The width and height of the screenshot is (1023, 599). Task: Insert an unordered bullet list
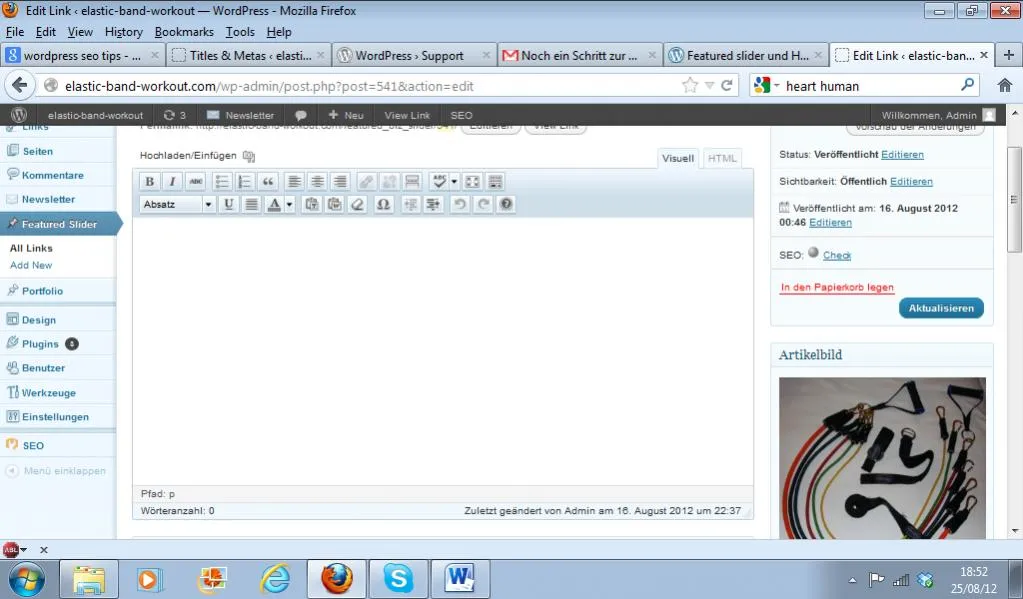222,181
